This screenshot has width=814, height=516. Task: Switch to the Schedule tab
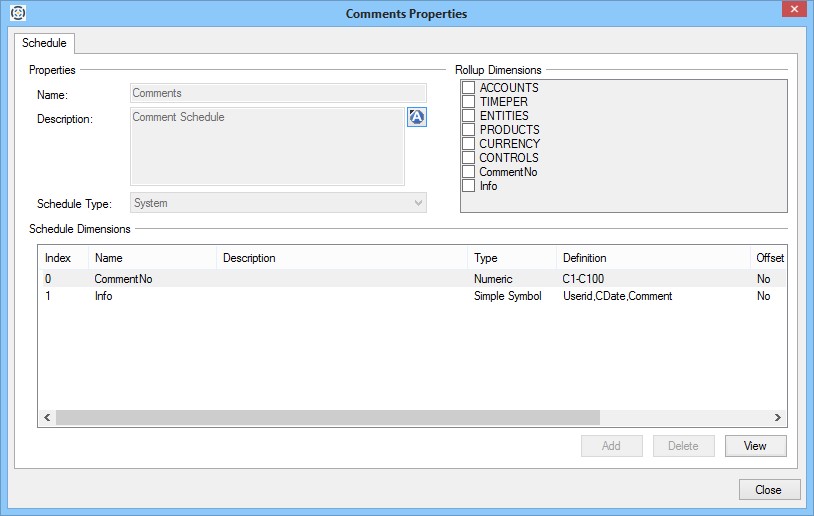point(44,43)
